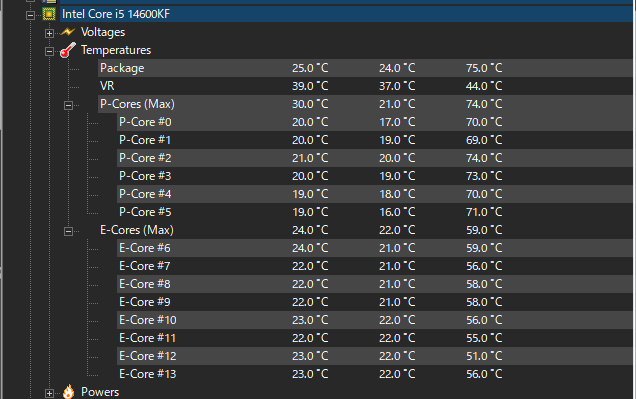This screenshot has height=399, width=636.
Task: Select the E-Core #6 row
Action: (x=375, y=248)
